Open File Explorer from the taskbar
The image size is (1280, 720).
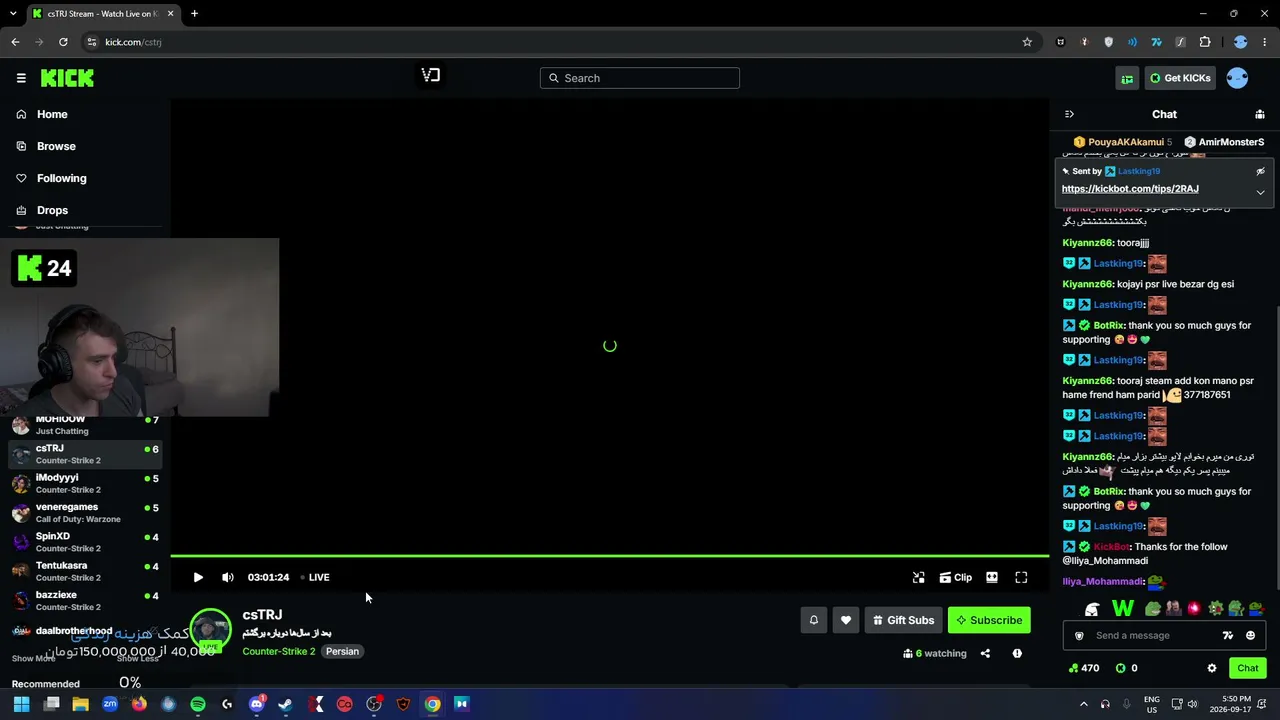click(x=81, y=704)
